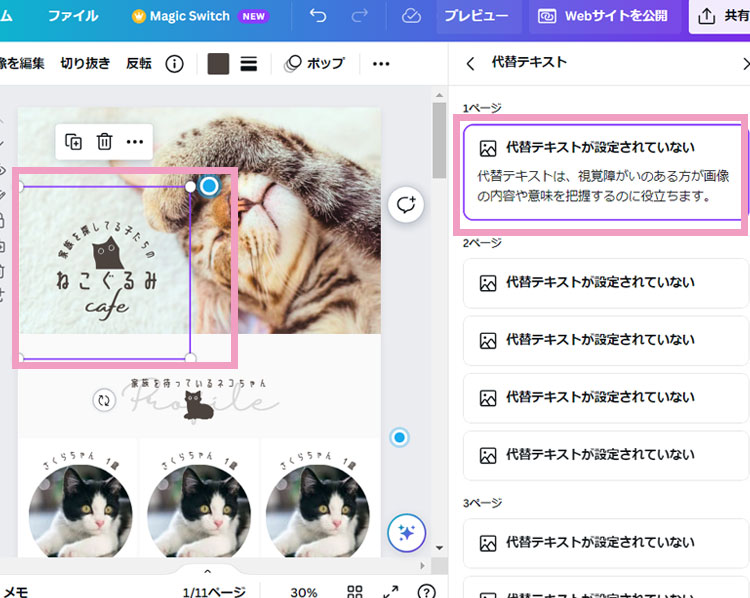
Task: Open the 共有 share button
Action: click(721, 16)
